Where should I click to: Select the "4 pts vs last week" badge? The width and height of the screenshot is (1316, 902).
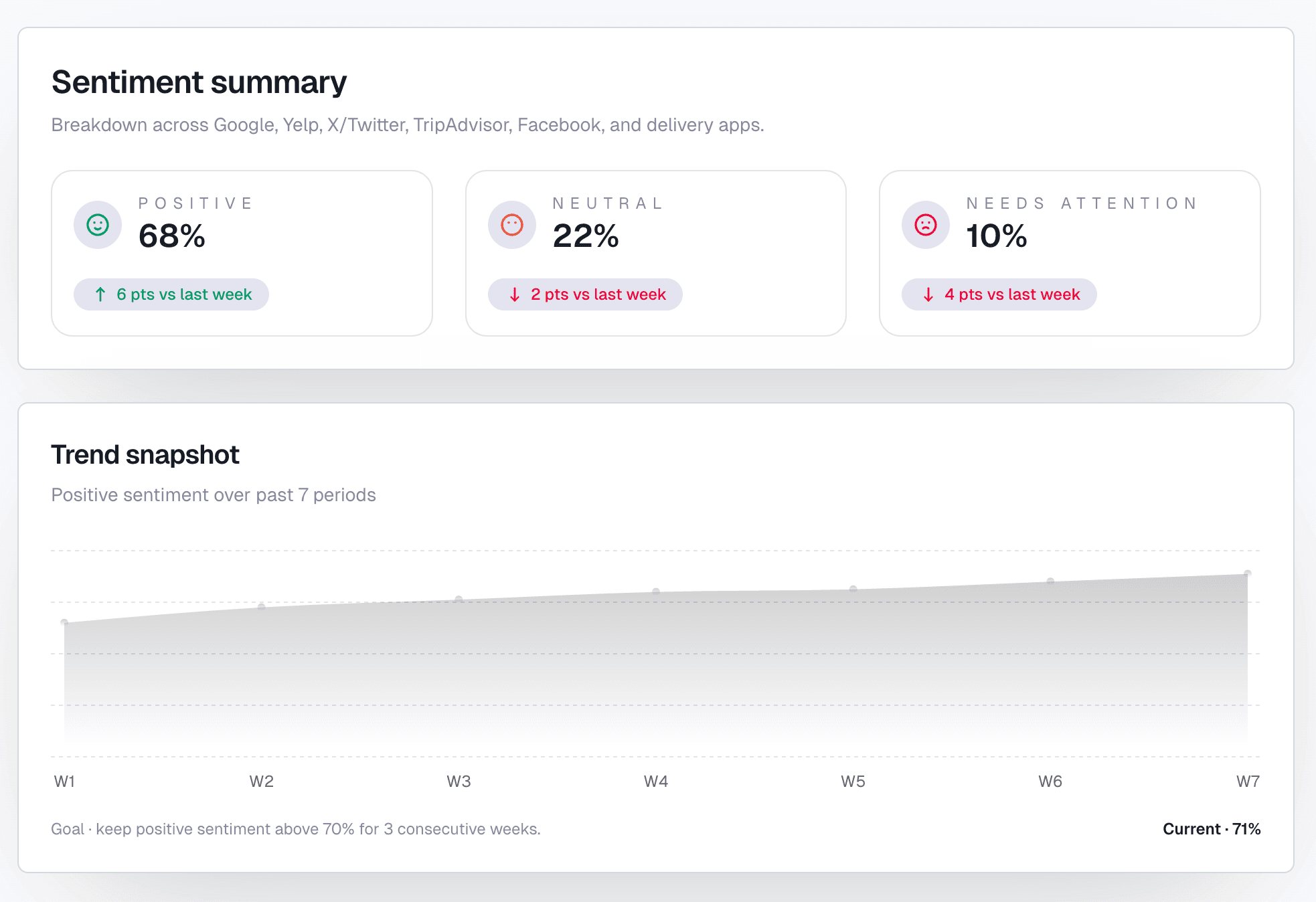click(999, 294)
